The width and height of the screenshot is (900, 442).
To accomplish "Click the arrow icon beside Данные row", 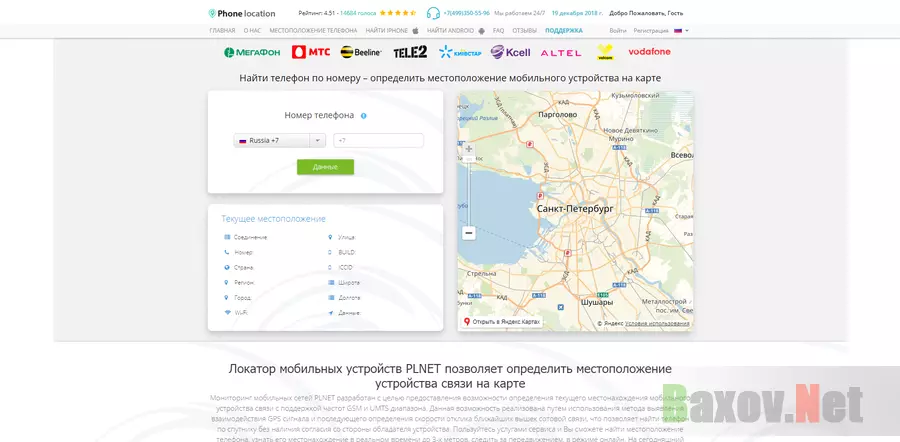I will (330, 313).
